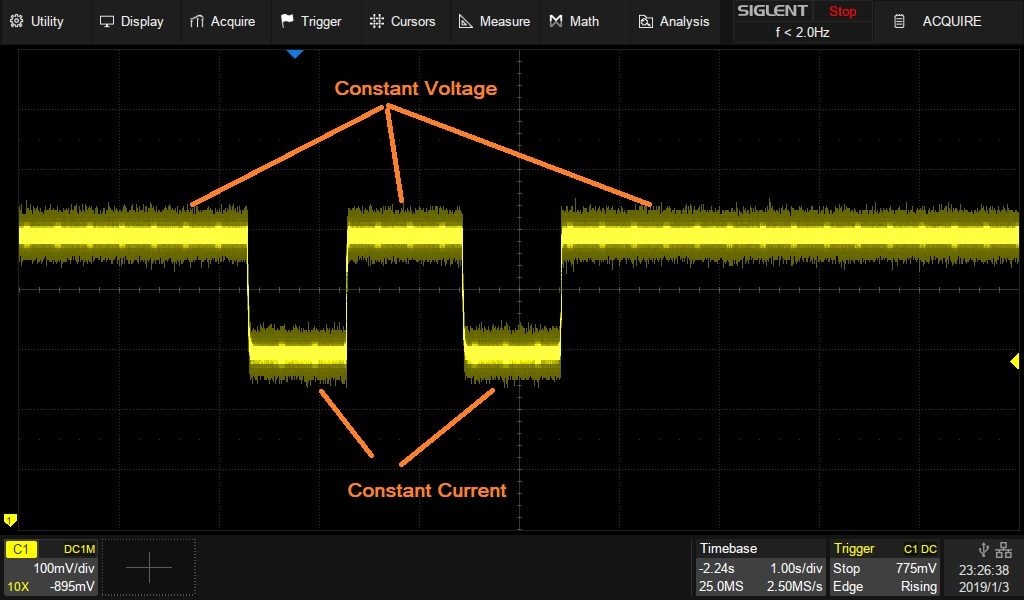Open the Cursors menu
This screenshot has height=600, width=1024.
[x=402, y=21]
